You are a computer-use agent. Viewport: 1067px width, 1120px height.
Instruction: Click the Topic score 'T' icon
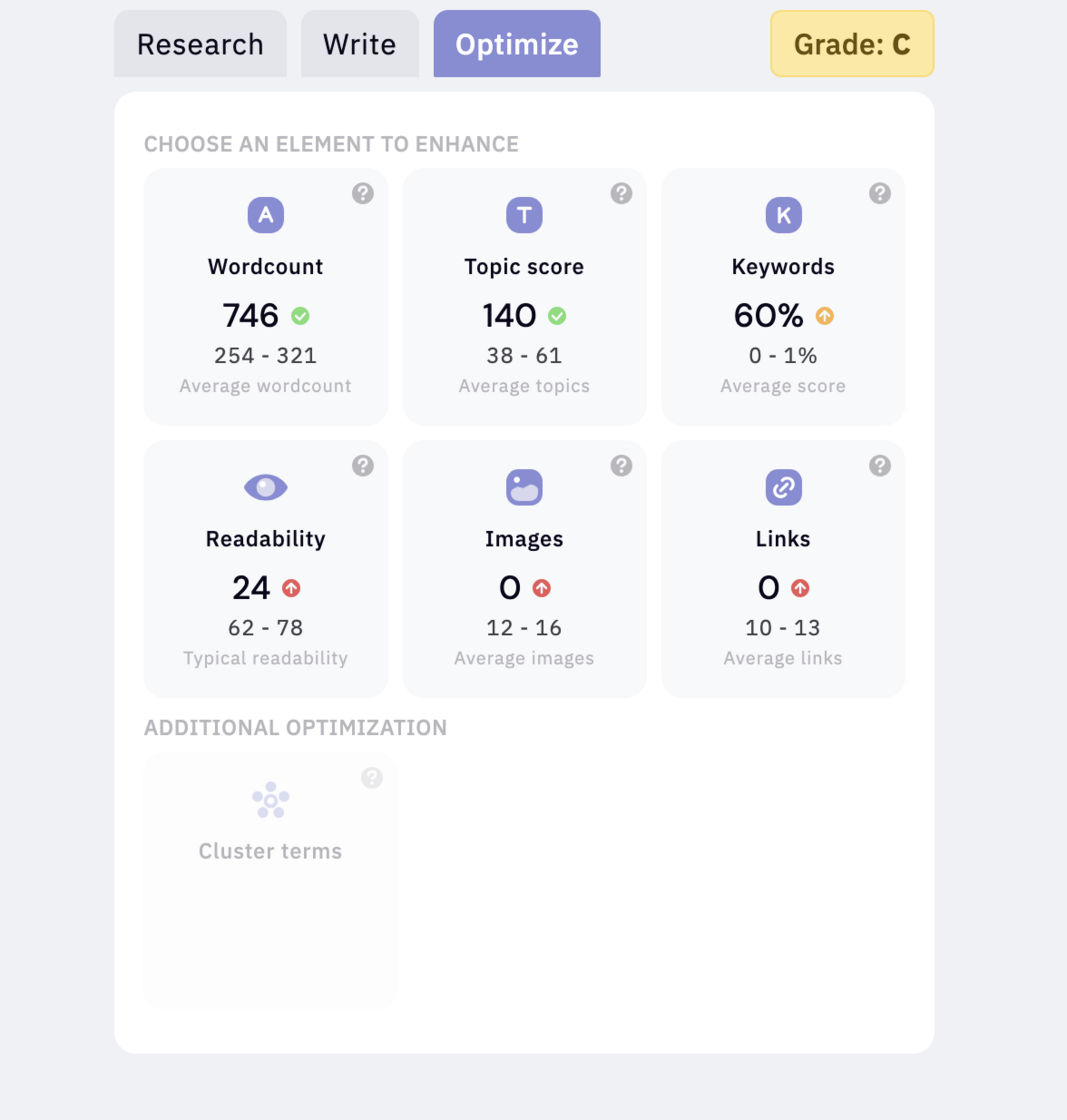[524, 215]
